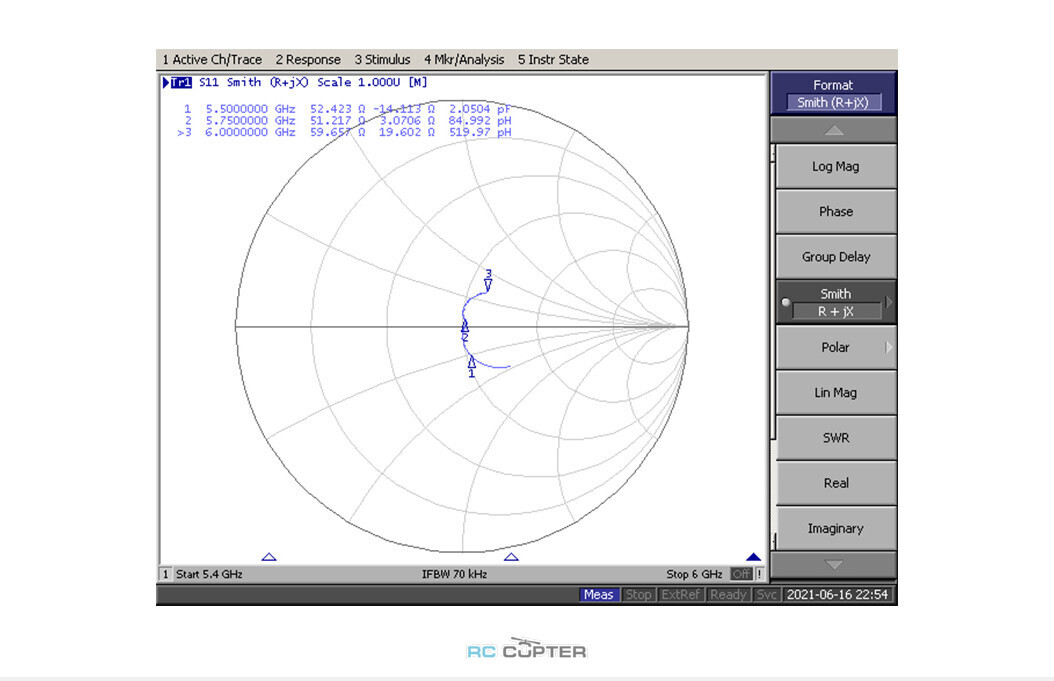Select Log Mag format
This screenshot has width=1054, height=681.
tap(836, 166)
